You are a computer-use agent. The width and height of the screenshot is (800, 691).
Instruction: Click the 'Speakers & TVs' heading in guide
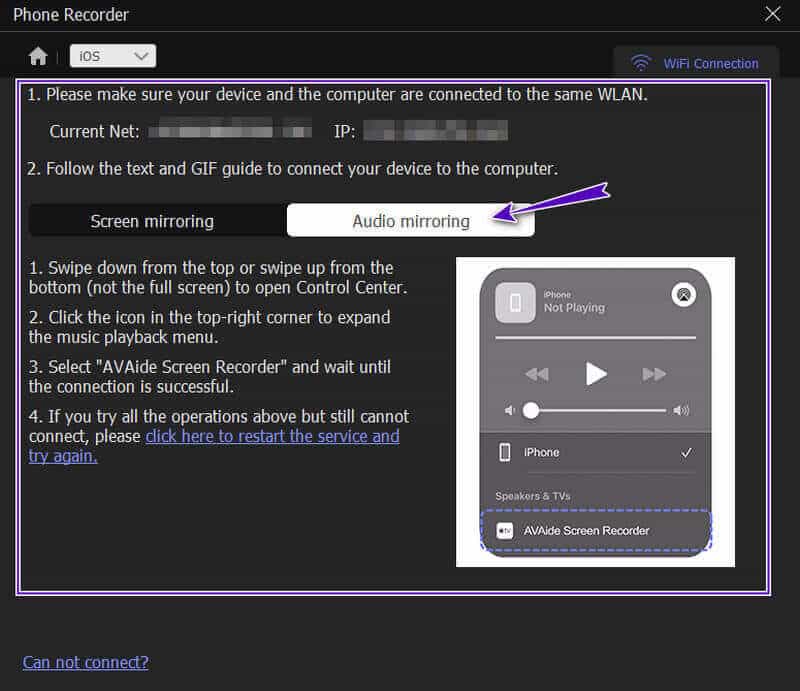[533, 496]
